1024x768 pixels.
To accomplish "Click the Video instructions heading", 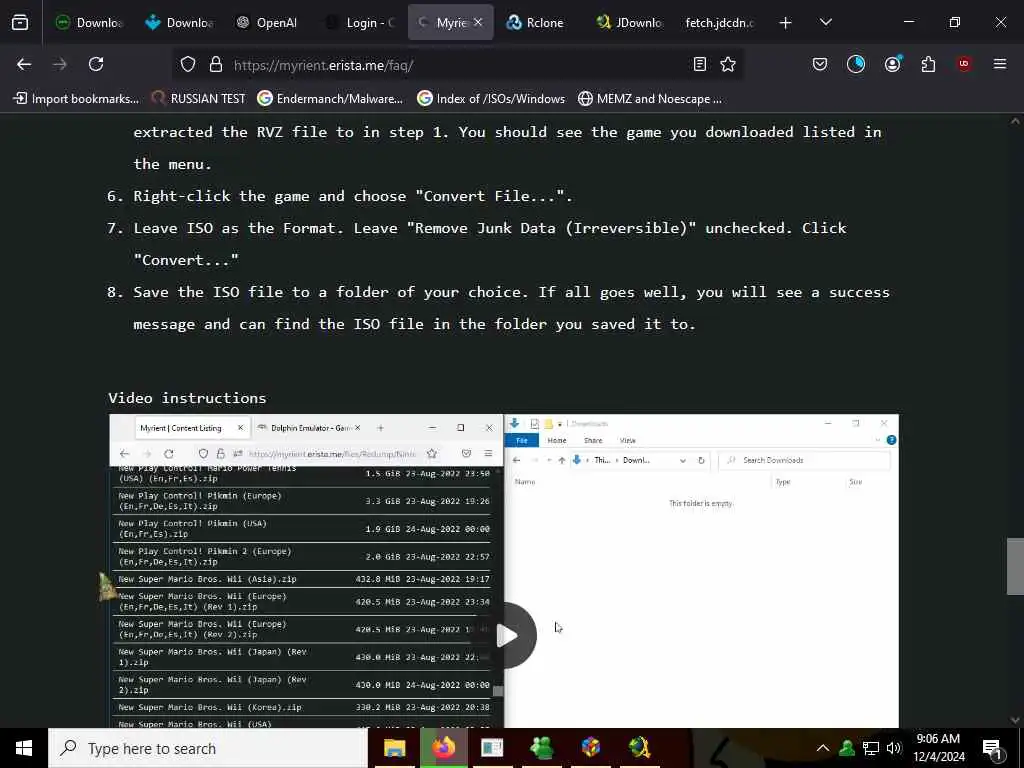I will pyautogui.click(x=187, y=398).
